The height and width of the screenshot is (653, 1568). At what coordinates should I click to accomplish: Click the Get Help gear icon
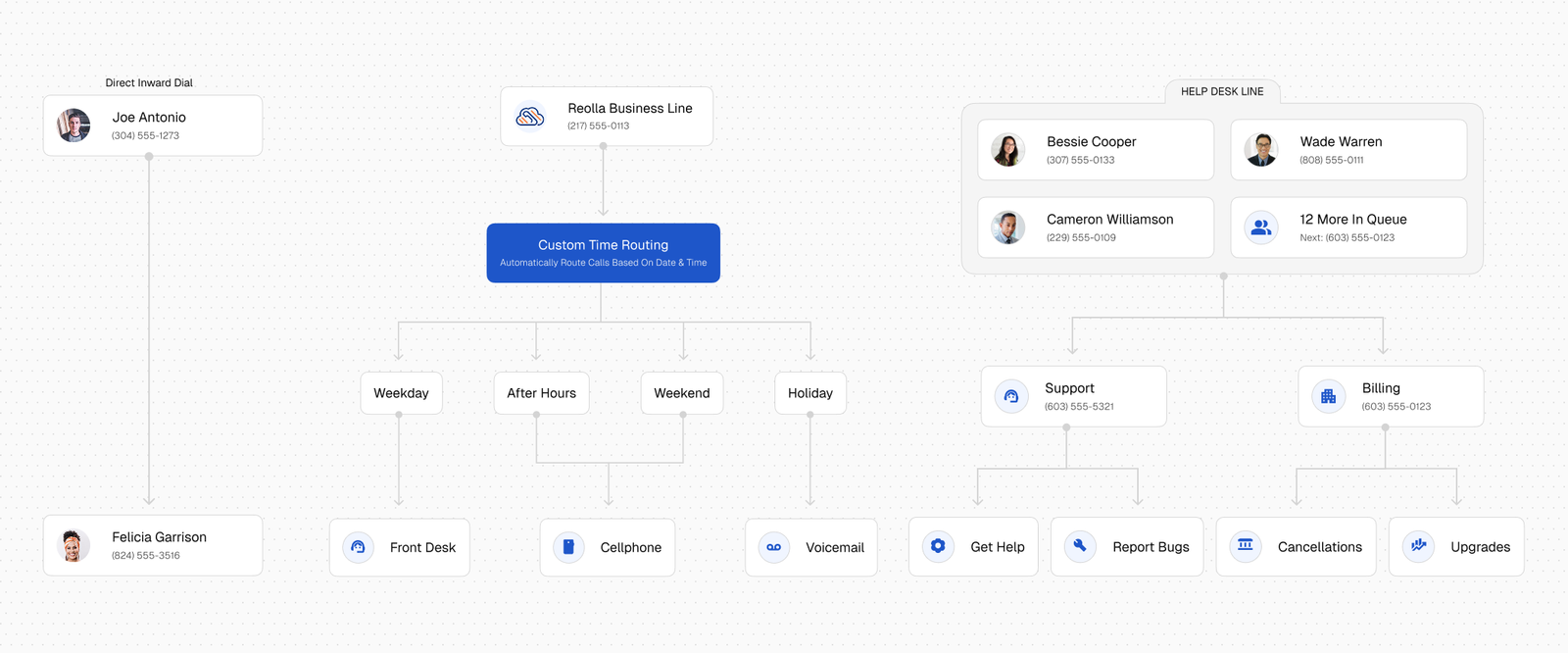pos(938,546)
